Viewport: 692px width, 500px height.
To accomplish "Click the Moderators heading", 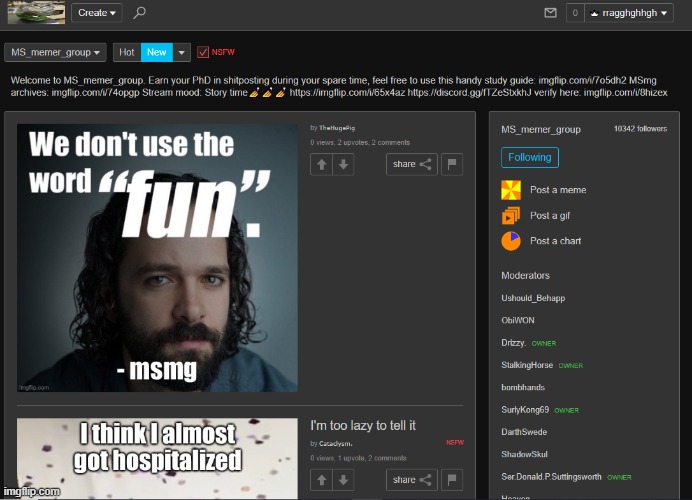I will (x=525, y=276).
